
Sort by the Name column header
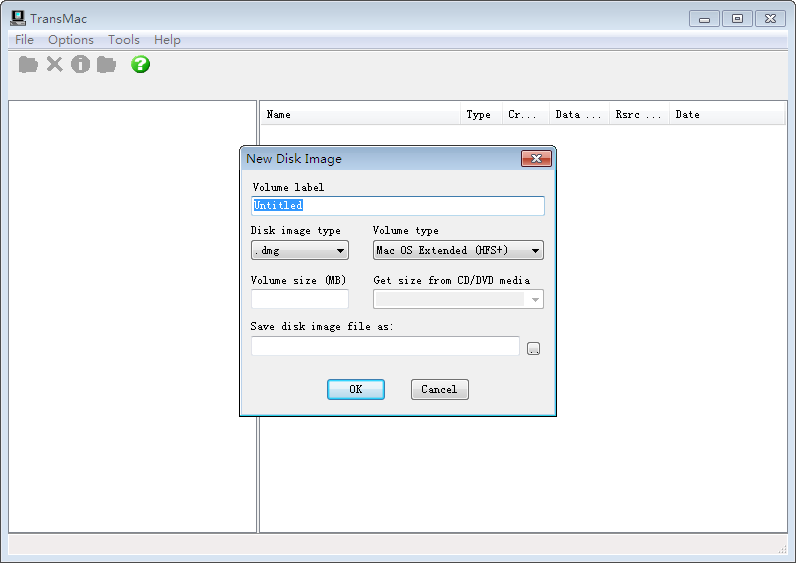361,115
